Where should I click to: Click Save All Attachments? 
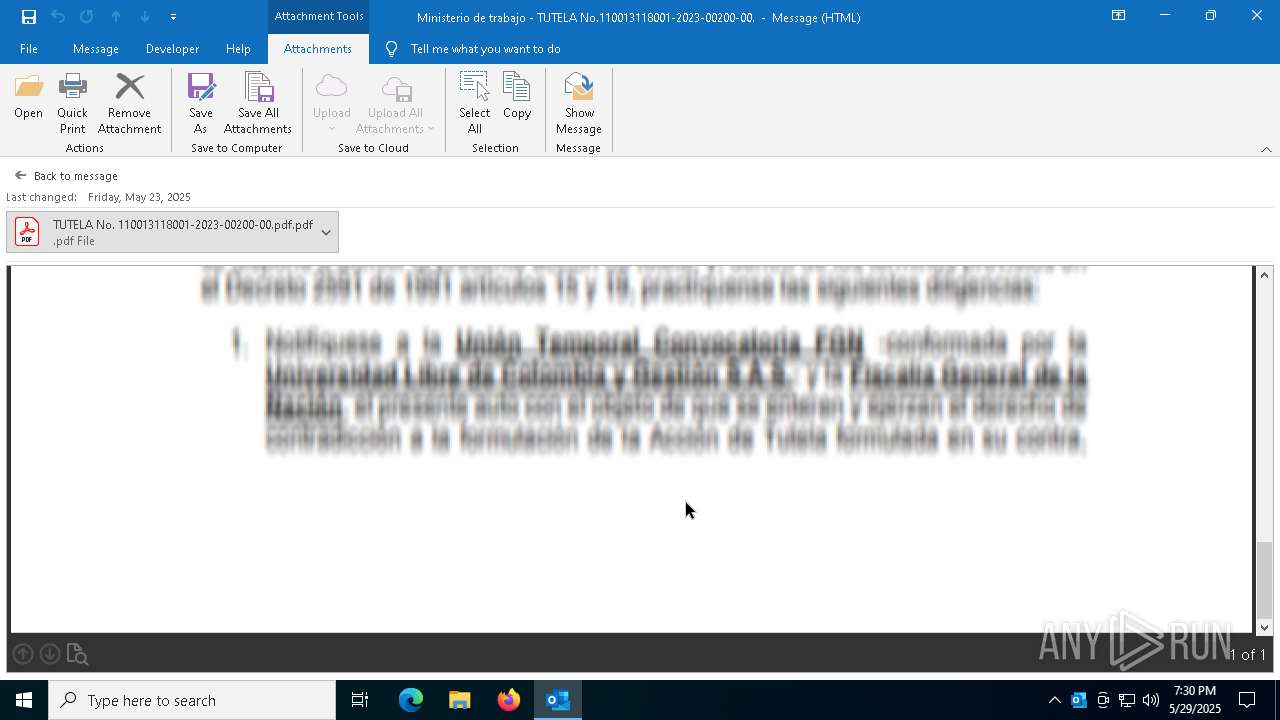point(258,104)
